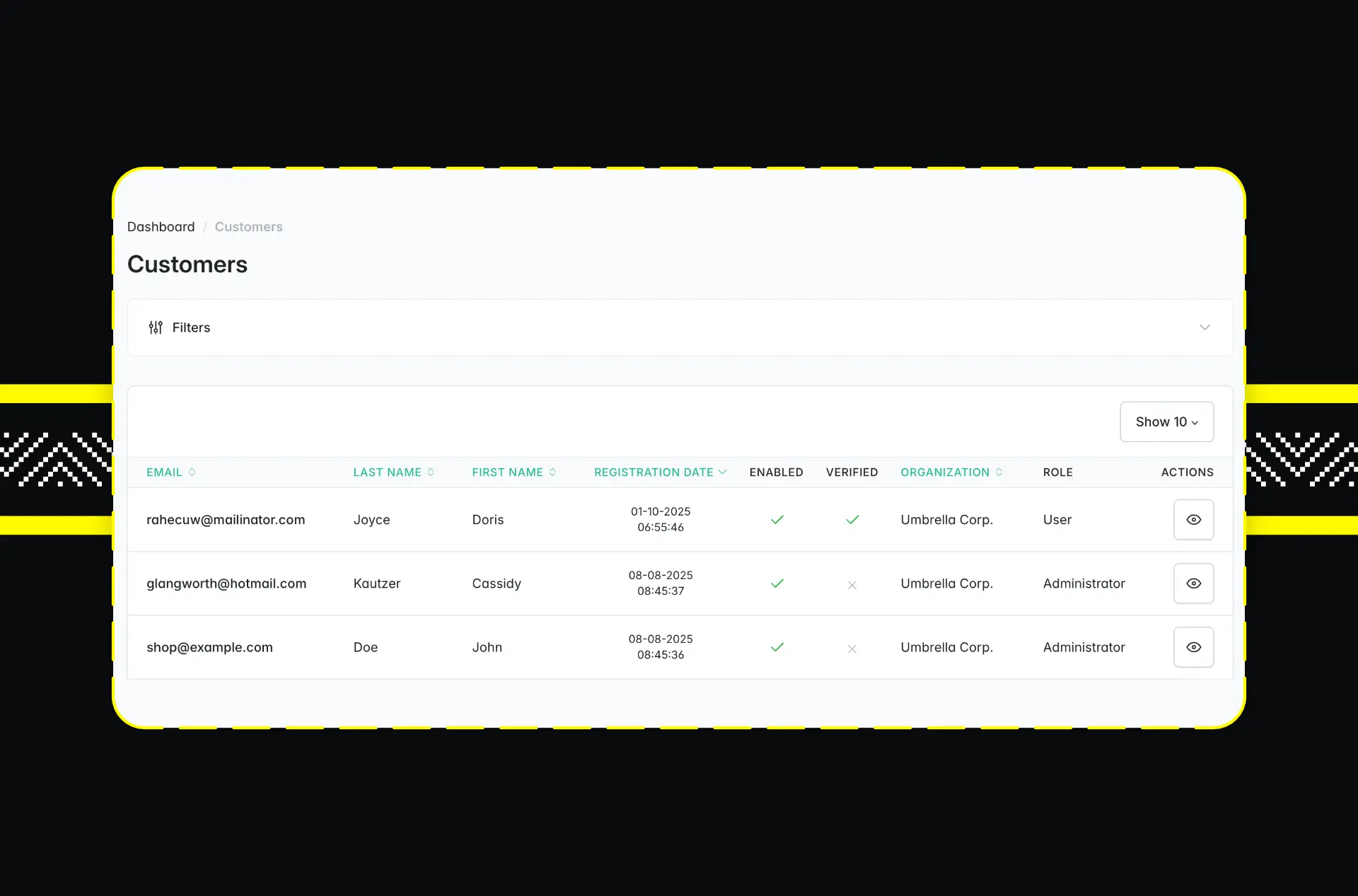Sort by the Email column header
The height and width of the screenshot is (896, 1358).
164,472
